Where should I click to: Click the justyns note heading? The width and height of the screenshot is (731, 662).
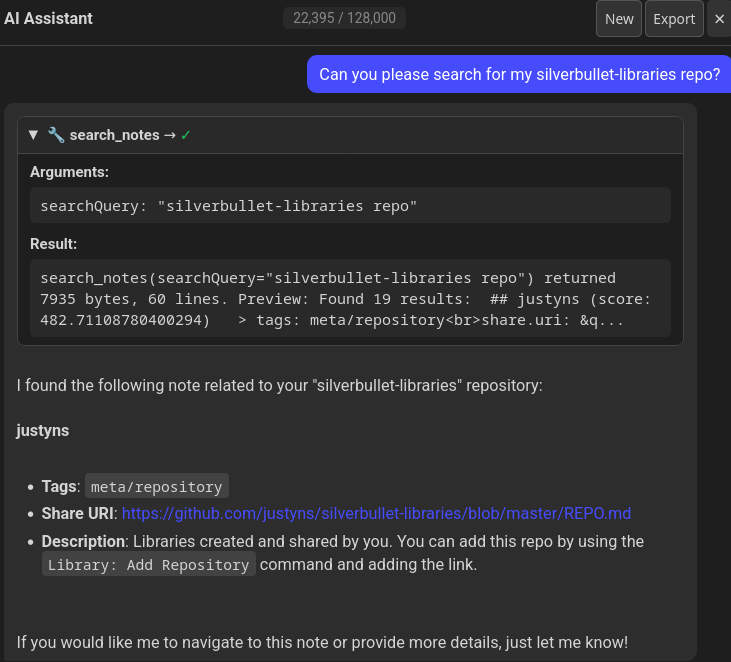pyautogui.click(x=42, y=431)
